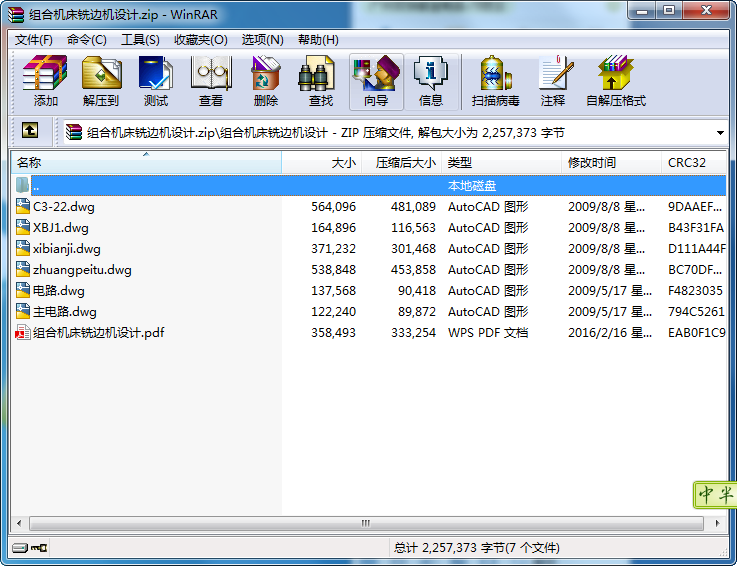
Task: Click the 添加 (Add) toolbar icon
Action: click(45, 81)
